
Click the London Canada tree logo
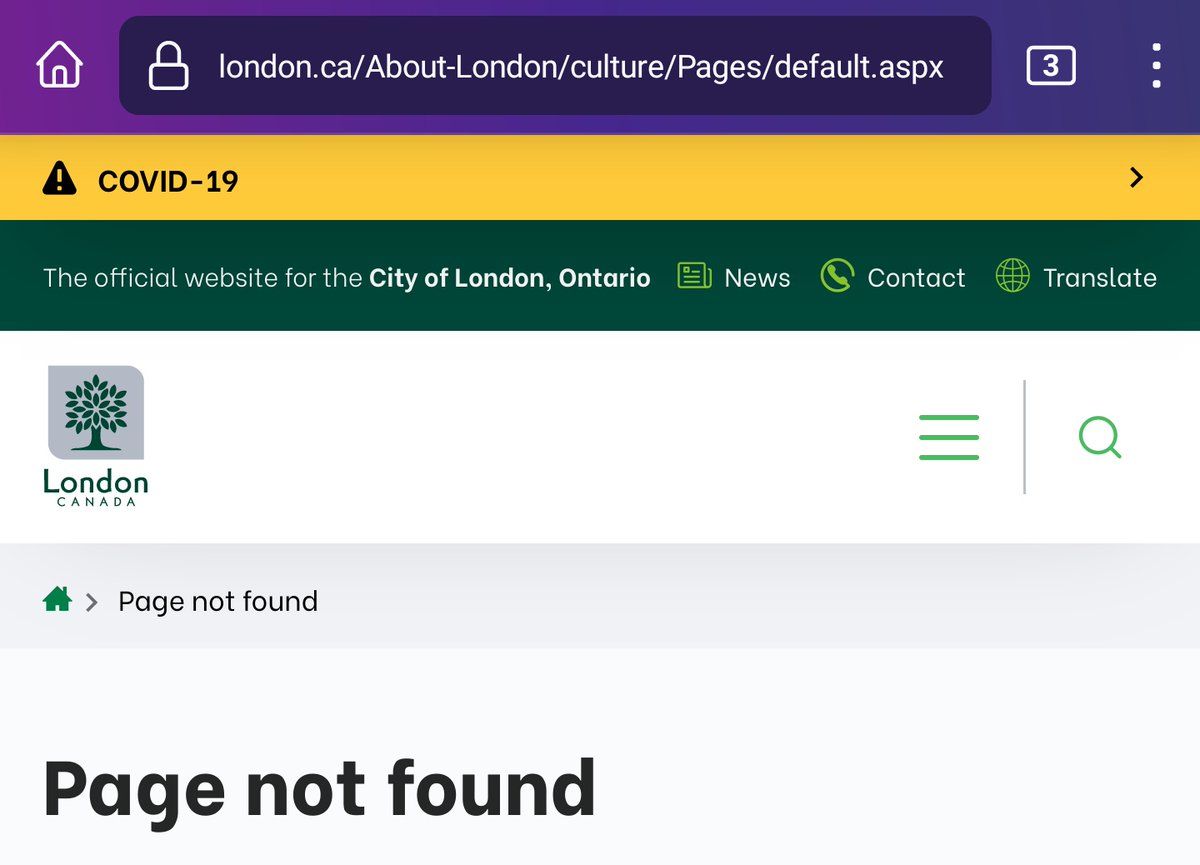click(96, 435)
